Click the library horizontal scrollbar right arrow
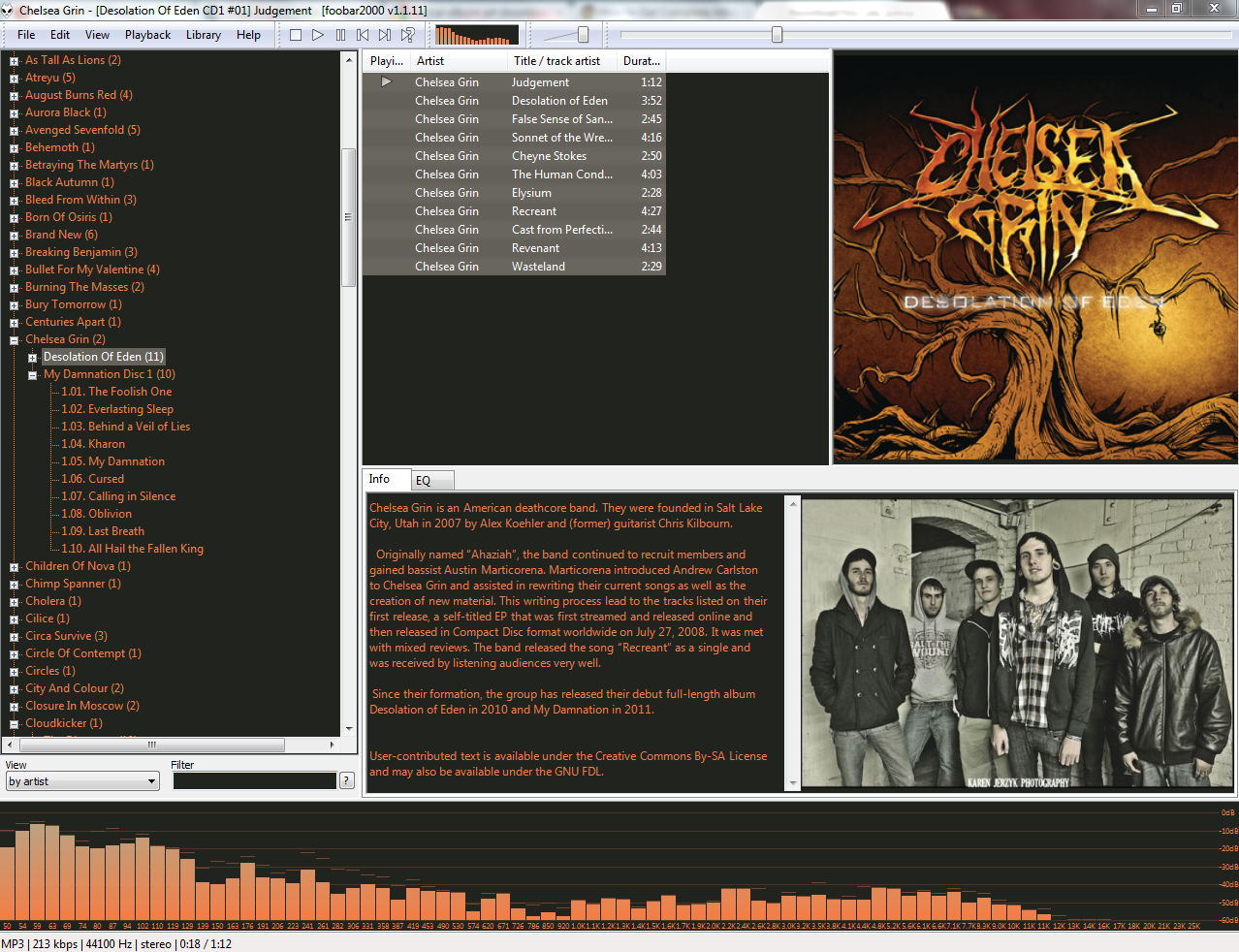This screenshot has width=1239, height=952. (x=332, y=745)
